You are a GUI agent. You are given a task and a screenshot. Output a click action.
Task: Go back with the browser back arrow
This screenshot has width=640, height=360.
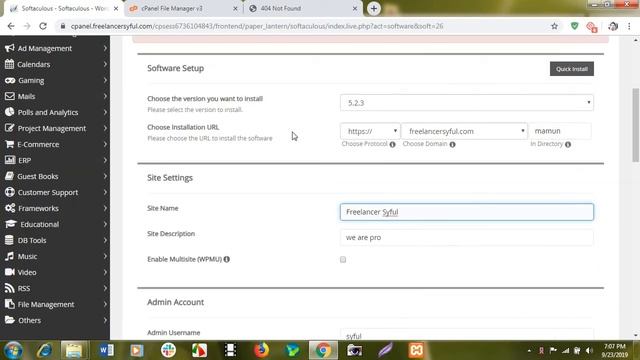pyautogui.click(x=11, y=26)
